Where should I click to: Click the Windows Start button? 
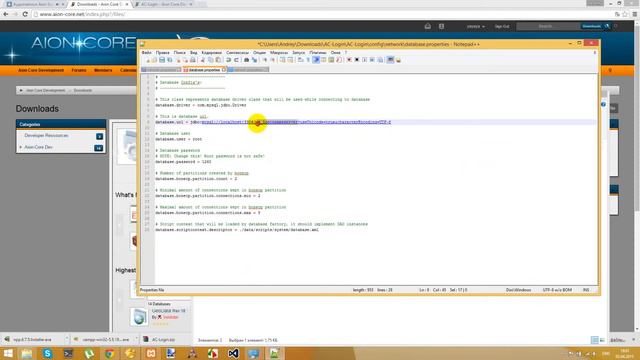tap(8, 353)
